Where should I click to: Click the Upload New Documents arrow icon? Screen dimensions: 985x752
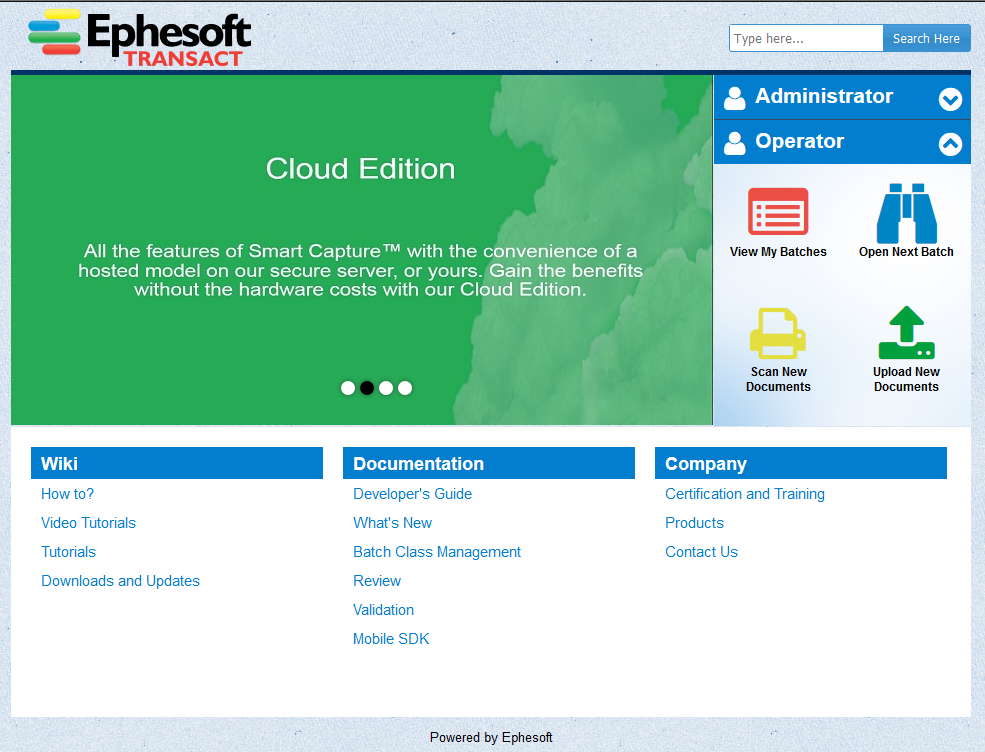[x=906, y=332]
